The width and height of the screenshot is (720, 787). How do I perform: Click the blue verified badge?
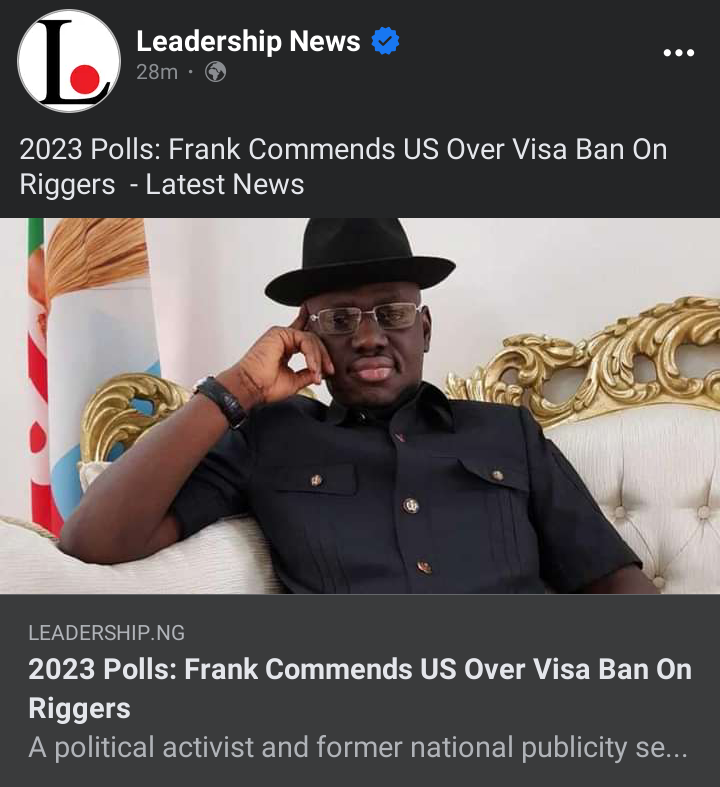click(385, 41)
